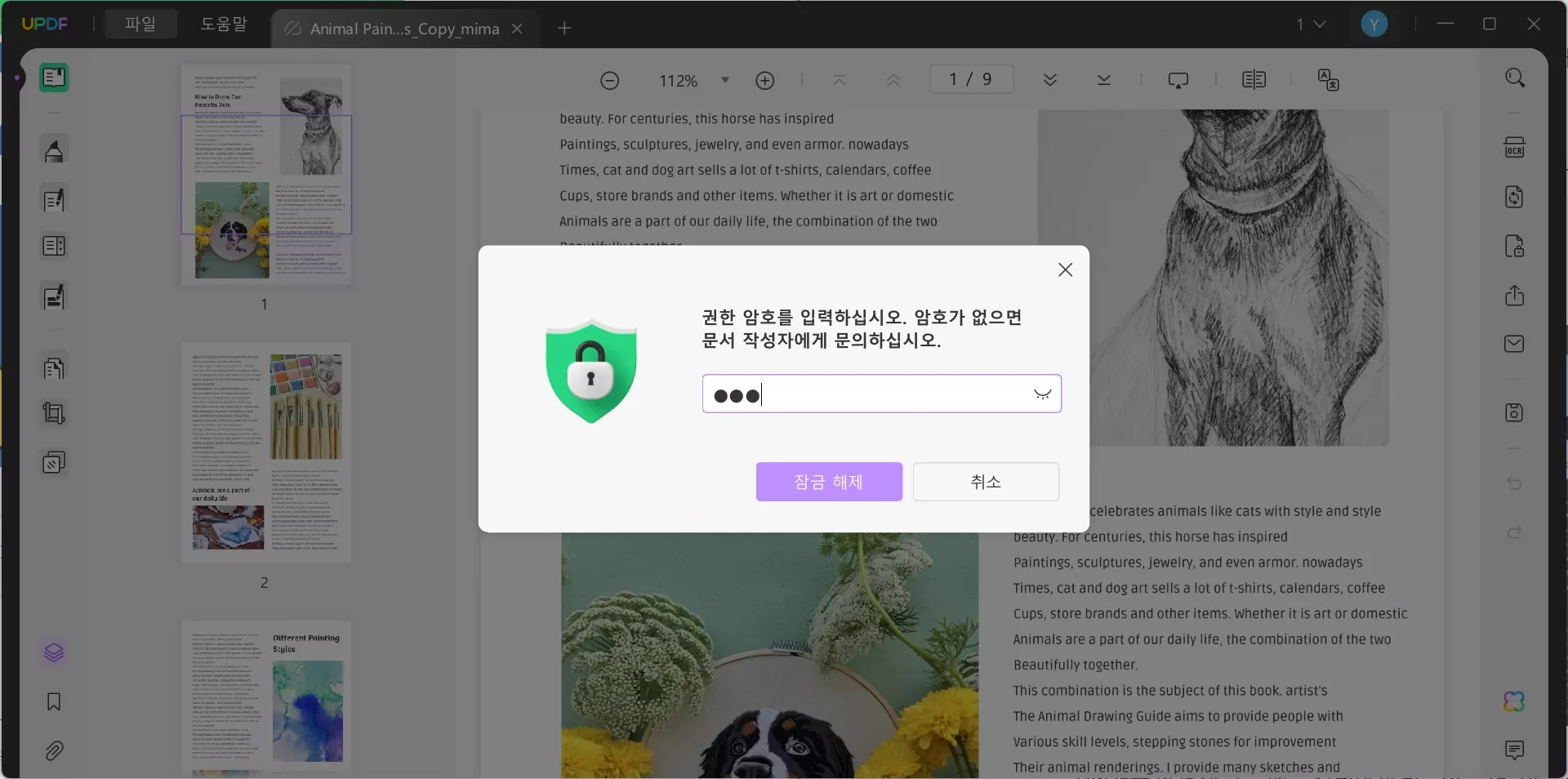Image resolution: width=1568 pixels, height=779 pixels.
Task: Run OCR text recognition
Action: [1515, 148]
